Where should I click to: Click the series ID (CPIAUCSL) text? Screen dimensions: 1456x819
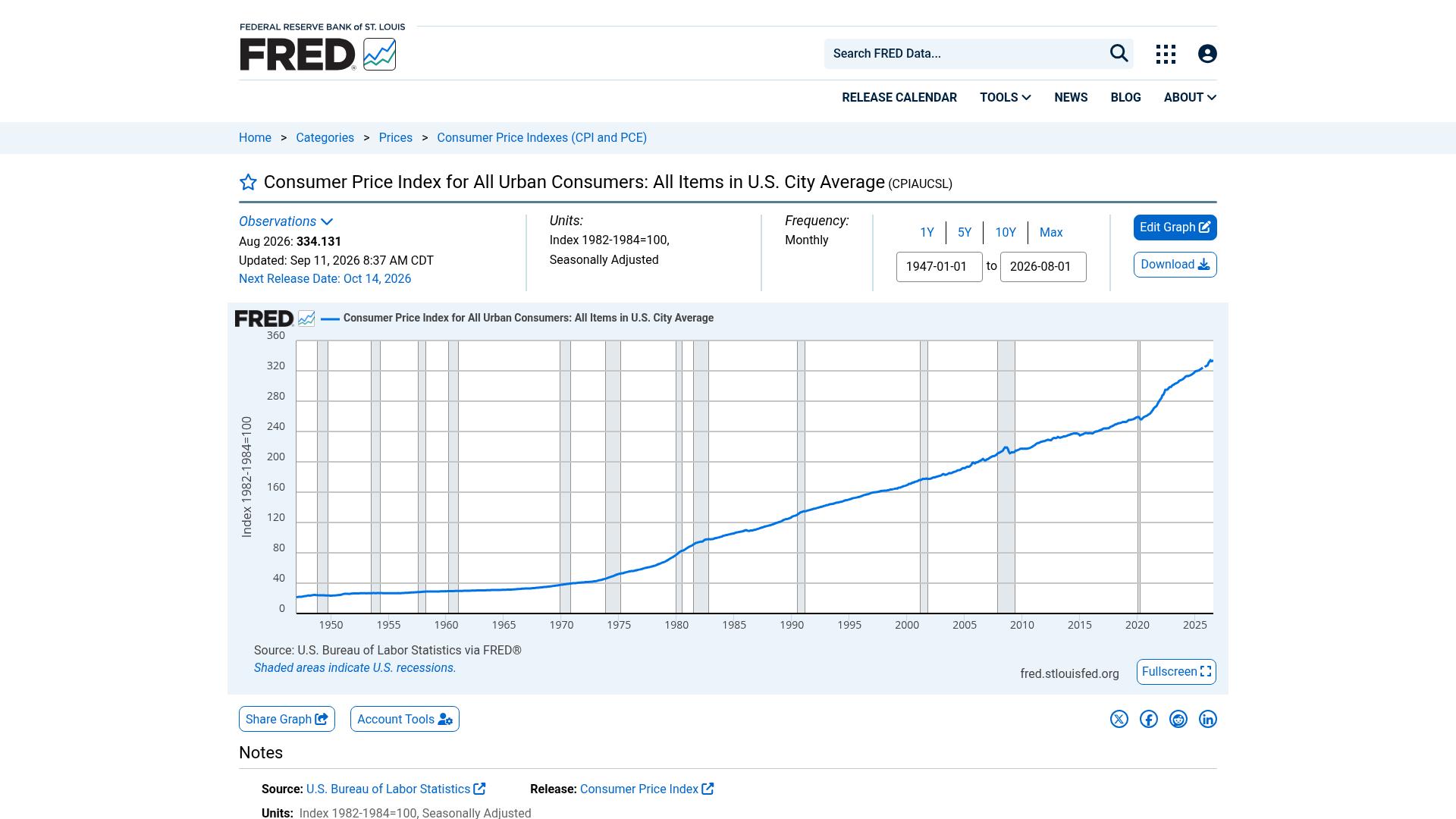pyautogui.click(x=920, y=184)
